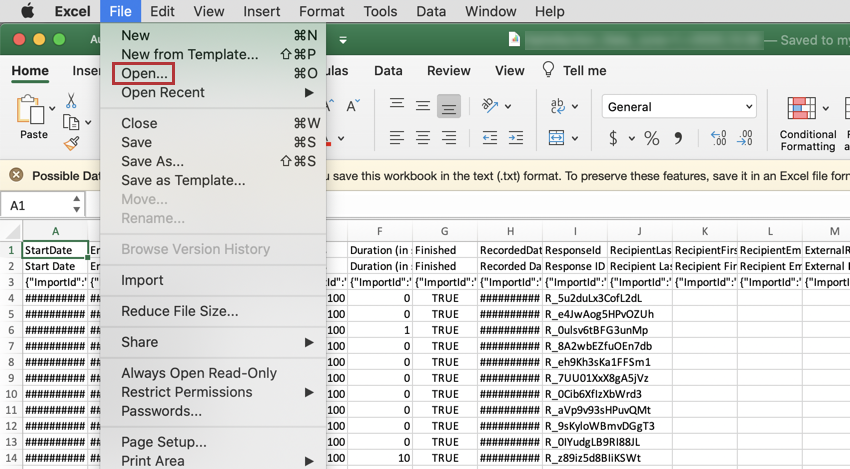Open the Apple menu
The image size is (850, 469).
click(x=27, y=11)
